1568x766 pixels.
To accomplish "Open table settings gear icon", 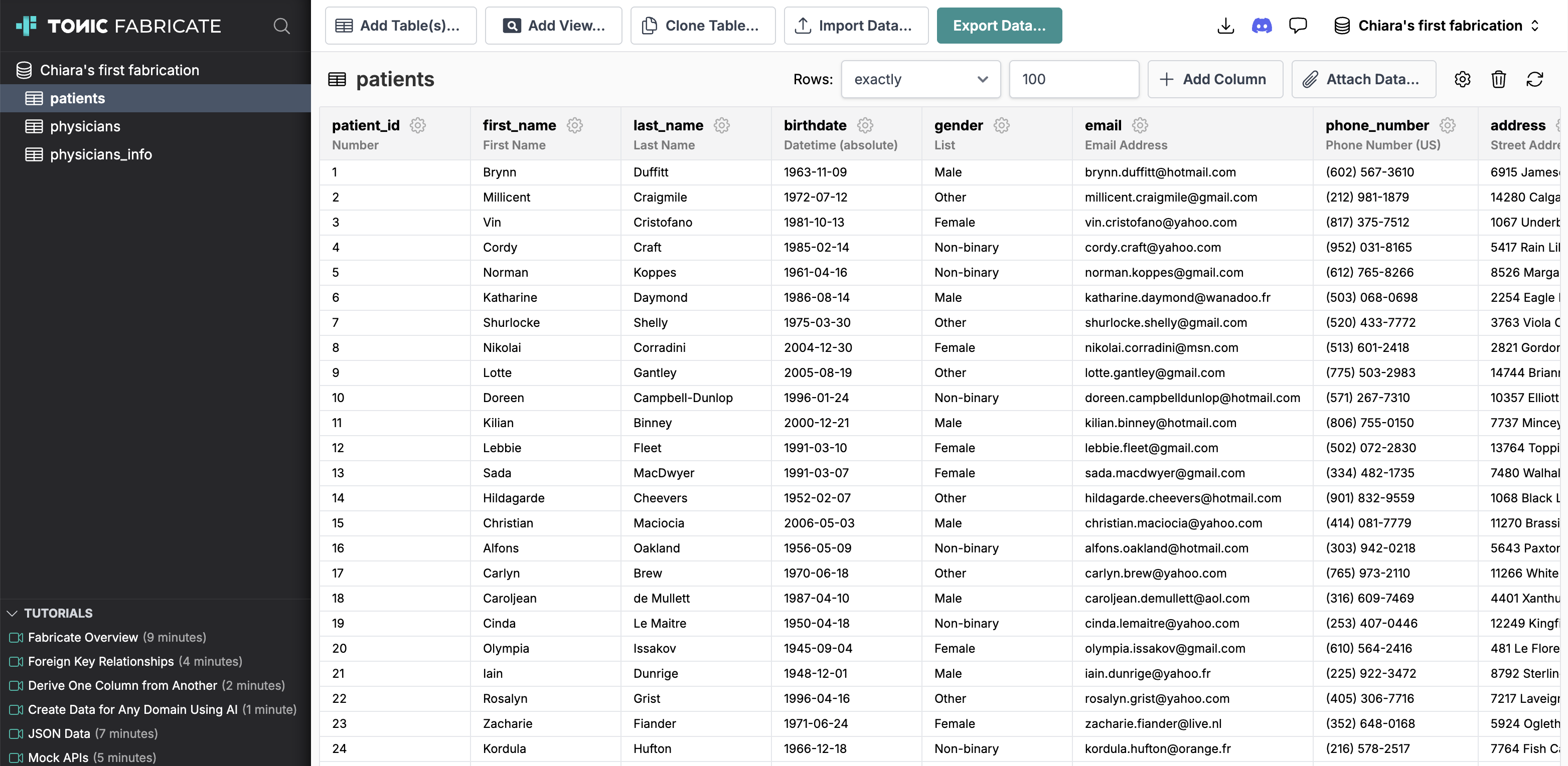I will click(x=1462, y=79).
